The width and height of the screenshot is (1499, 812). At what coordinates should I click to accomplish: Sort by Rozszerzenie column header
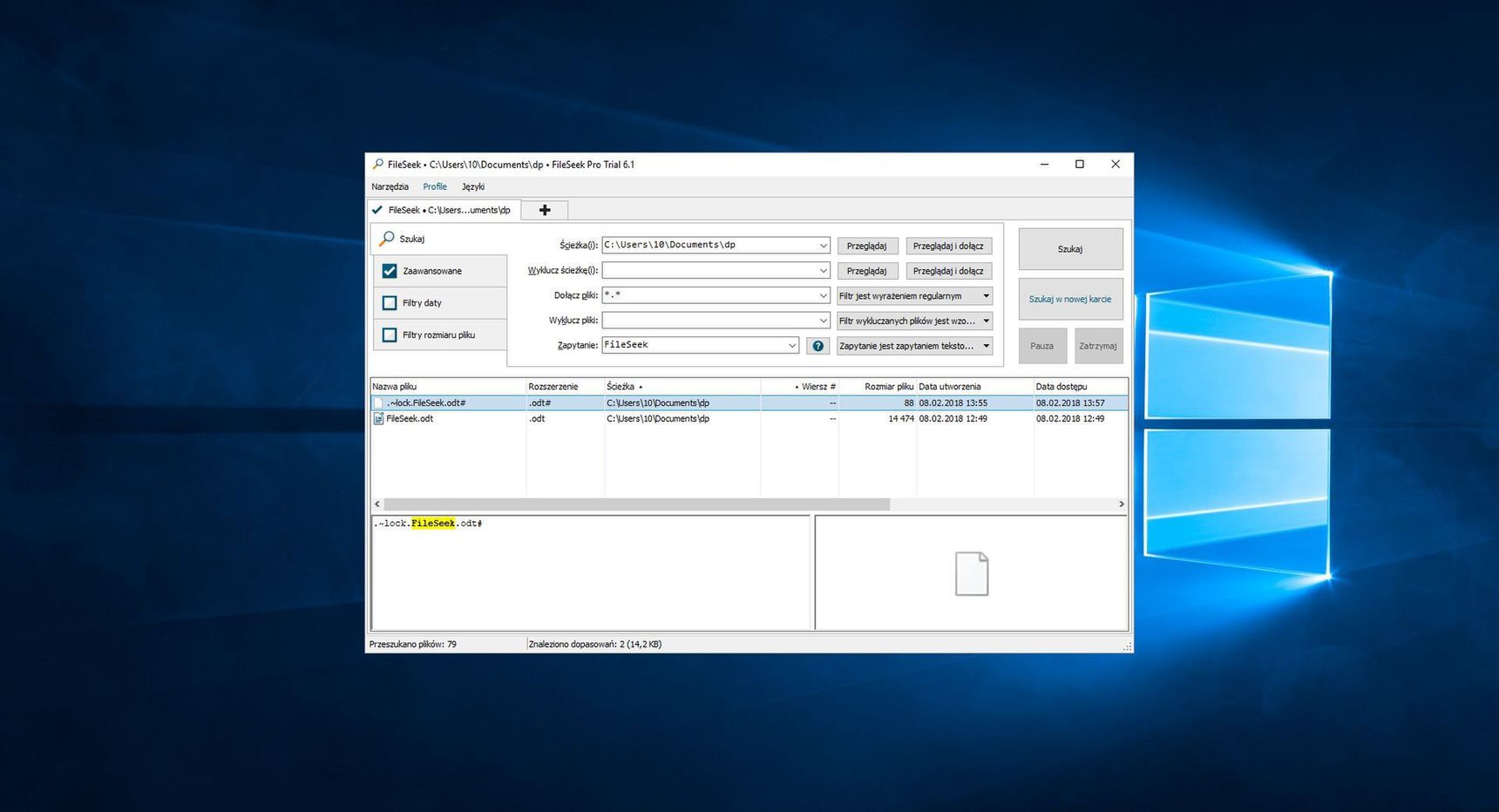pyautogui.click(x=565, y=387)
